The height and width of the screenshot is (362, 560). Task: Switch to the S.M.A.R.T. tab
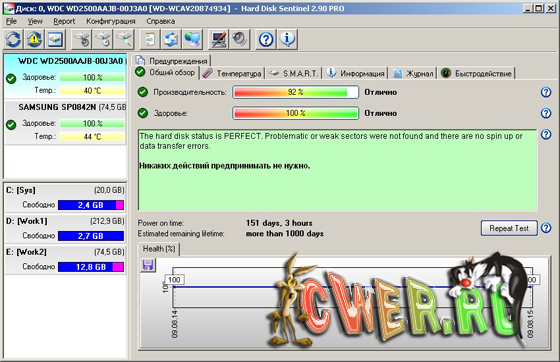[294, 73]
